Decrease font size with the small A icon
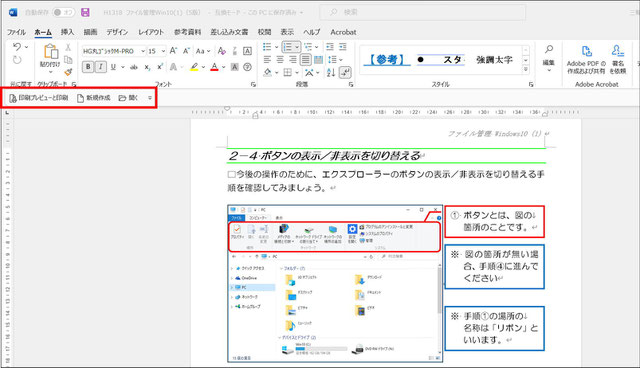This screenshot has width=640, height=368. [x=187, y=51]
